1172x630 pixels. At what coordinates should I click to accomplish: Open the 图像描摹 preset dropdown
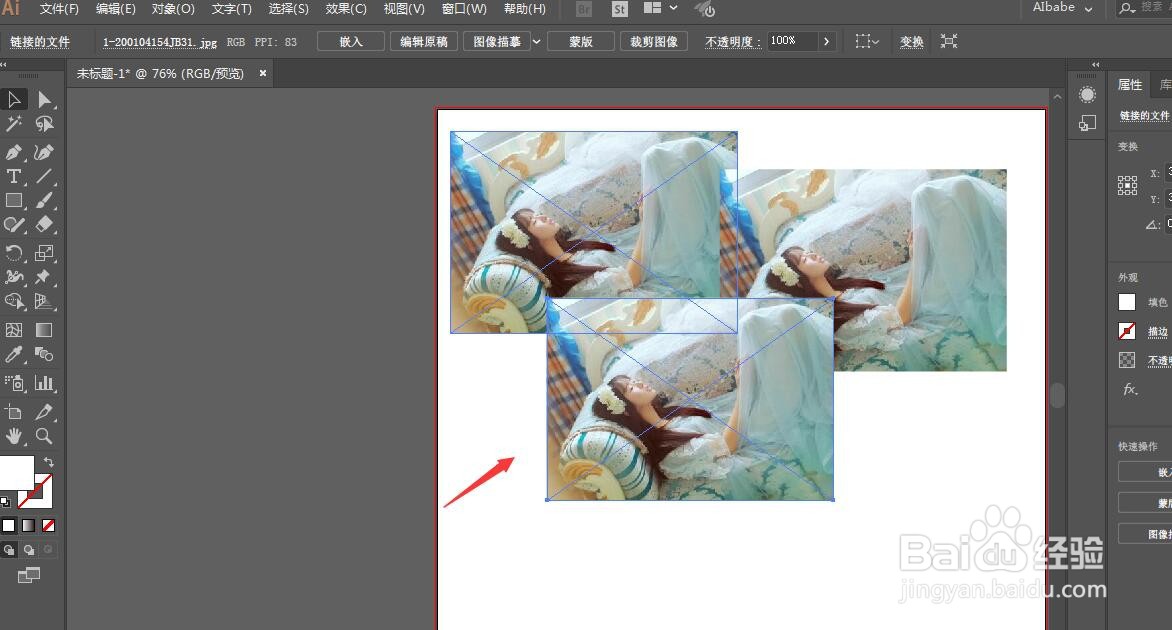click(537, 41)
